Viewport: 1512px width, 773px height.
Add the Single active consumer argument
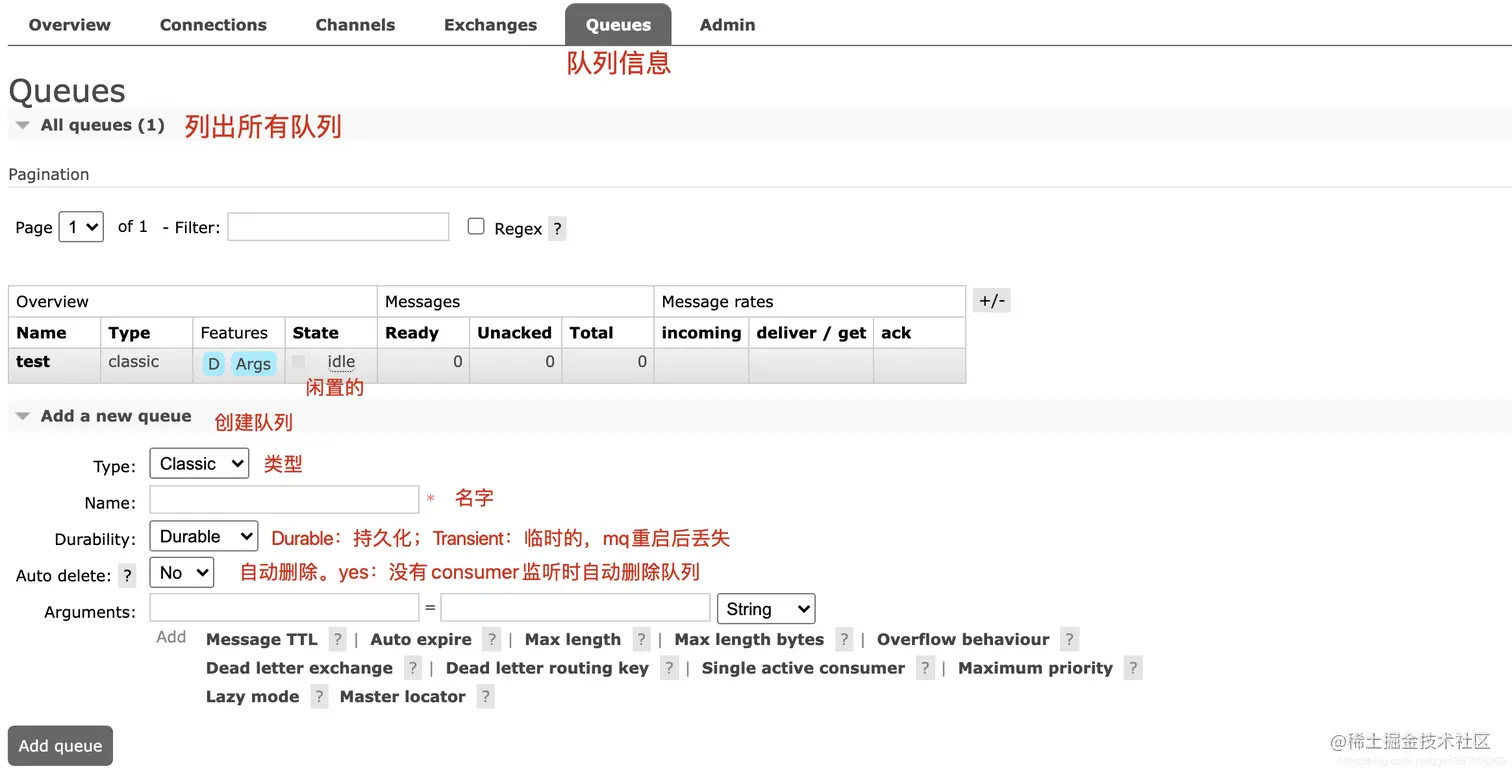[803, 668]
